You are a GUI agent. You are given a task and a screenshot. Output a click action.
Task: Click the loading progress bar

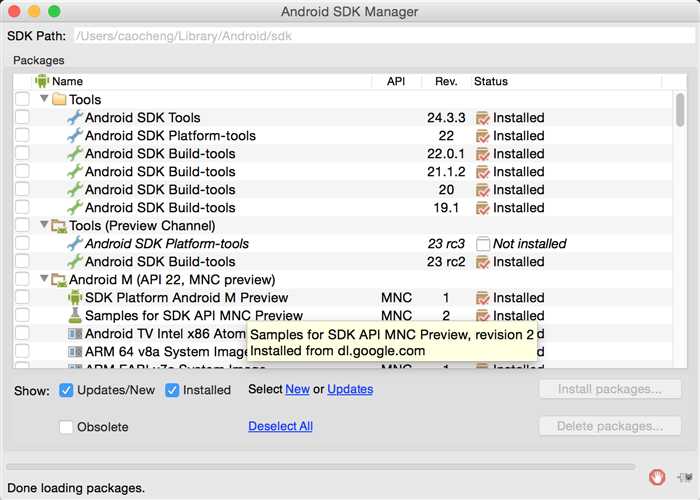(321, 467)
